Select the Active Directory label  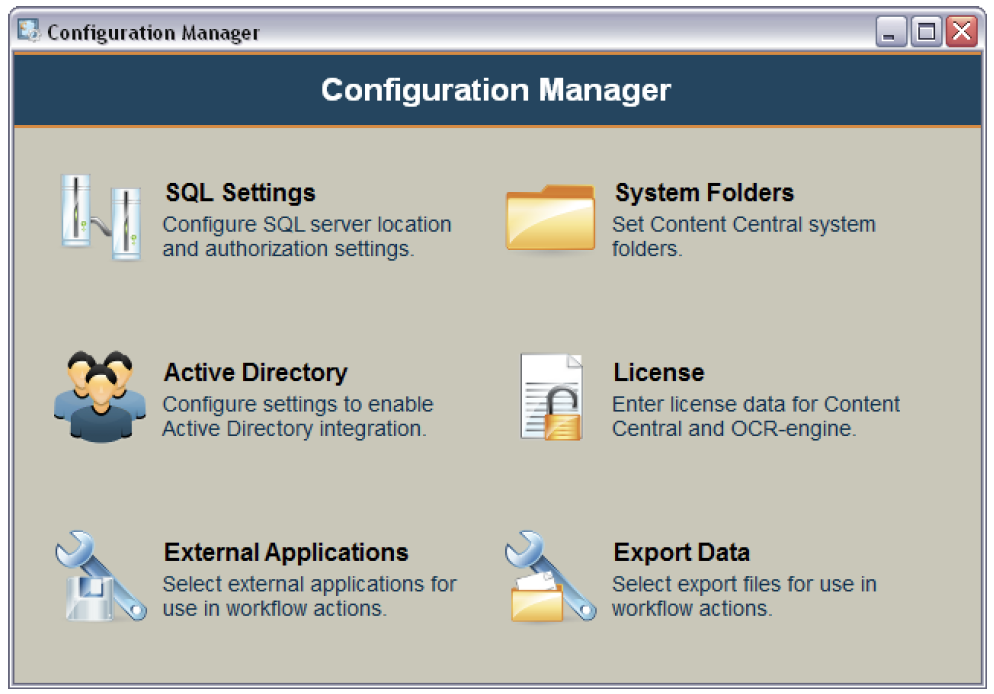tap(256, 373)
